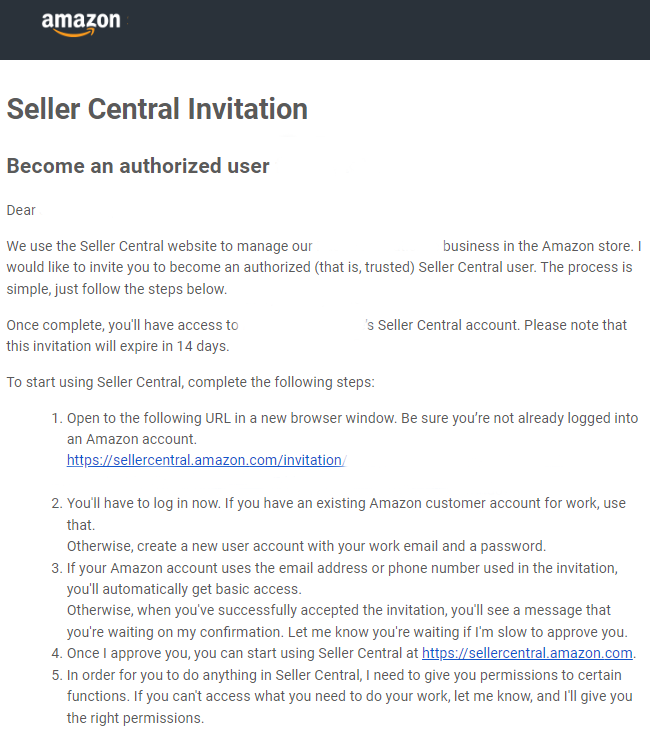Open the sellercentral.amazon.com link in step 4

(x=527, y=653)
